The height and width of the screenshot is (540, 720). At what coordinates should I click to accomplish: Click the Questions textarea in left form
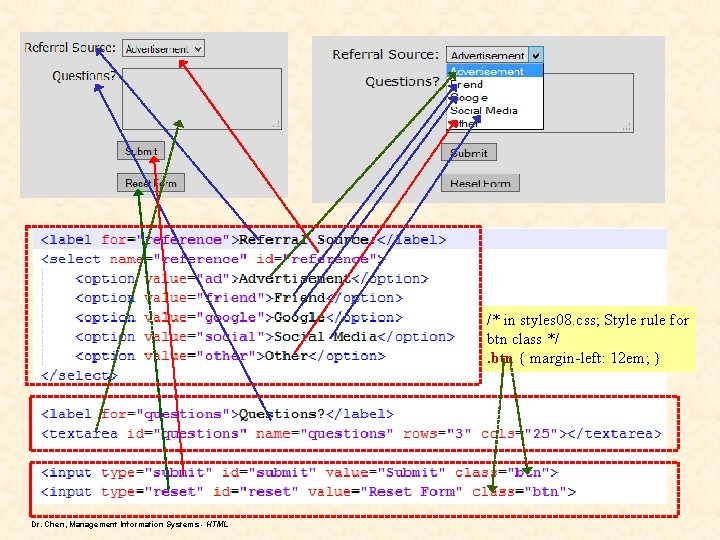tap(202, 99)
